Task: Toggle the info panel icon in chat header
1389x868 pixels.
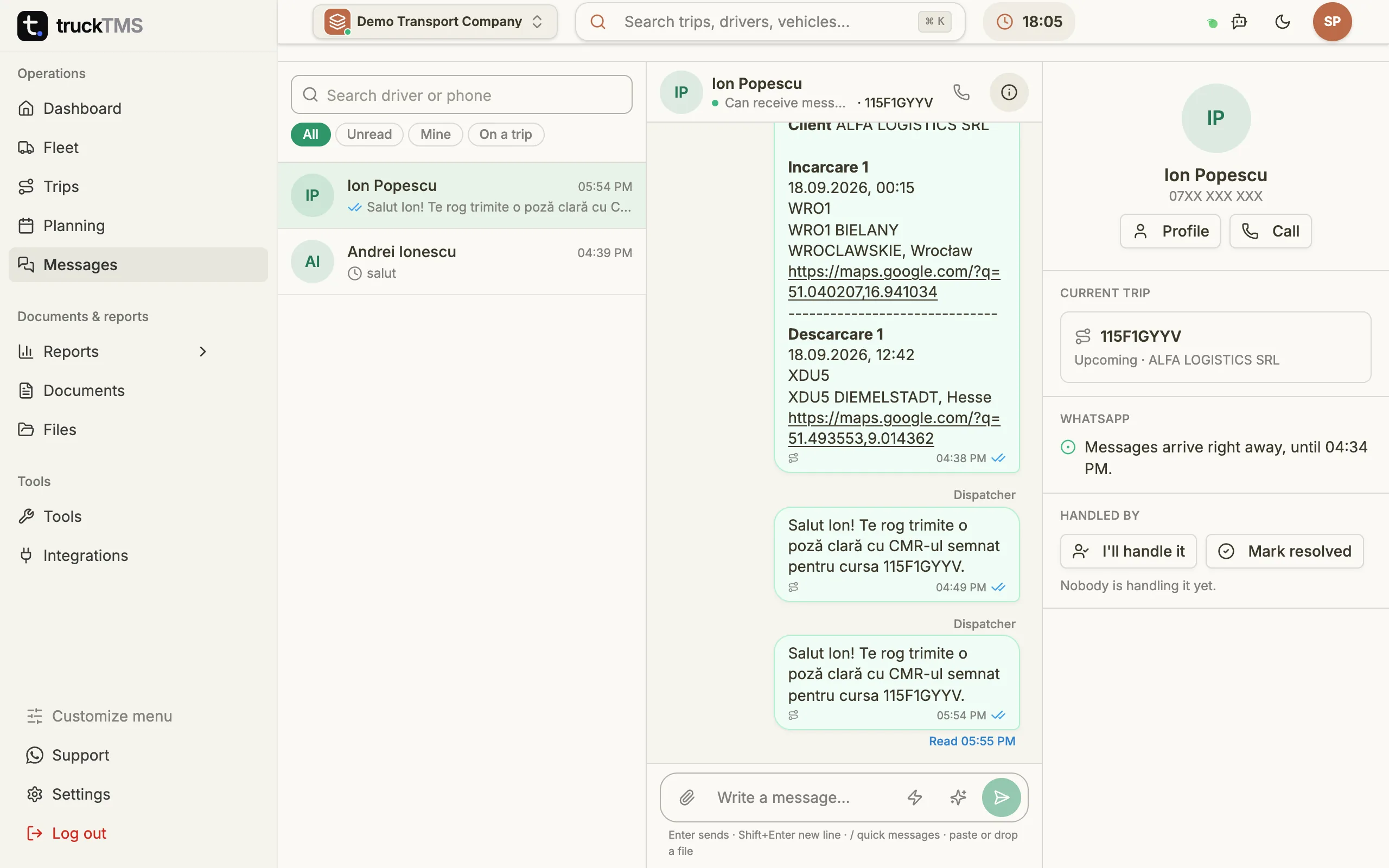Action: (1009, 92)
